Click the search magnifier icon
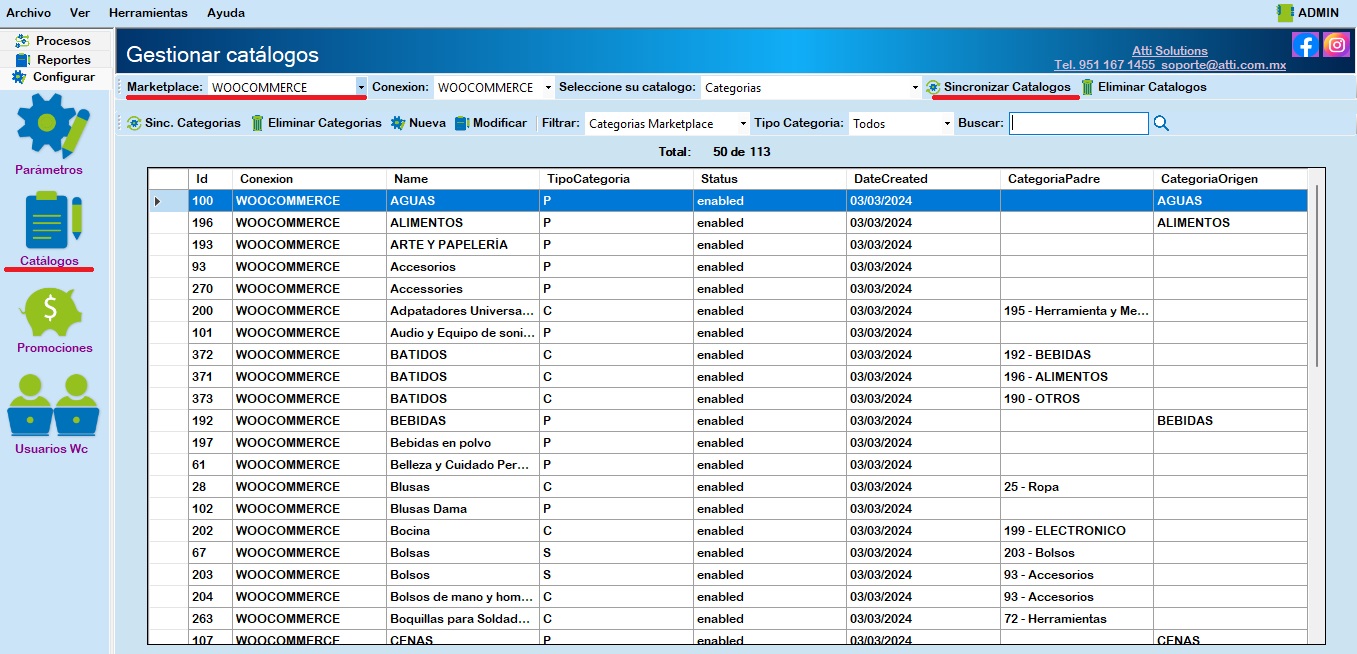The width and height of the screenshot is (1357, 654). click(1161, 123)
